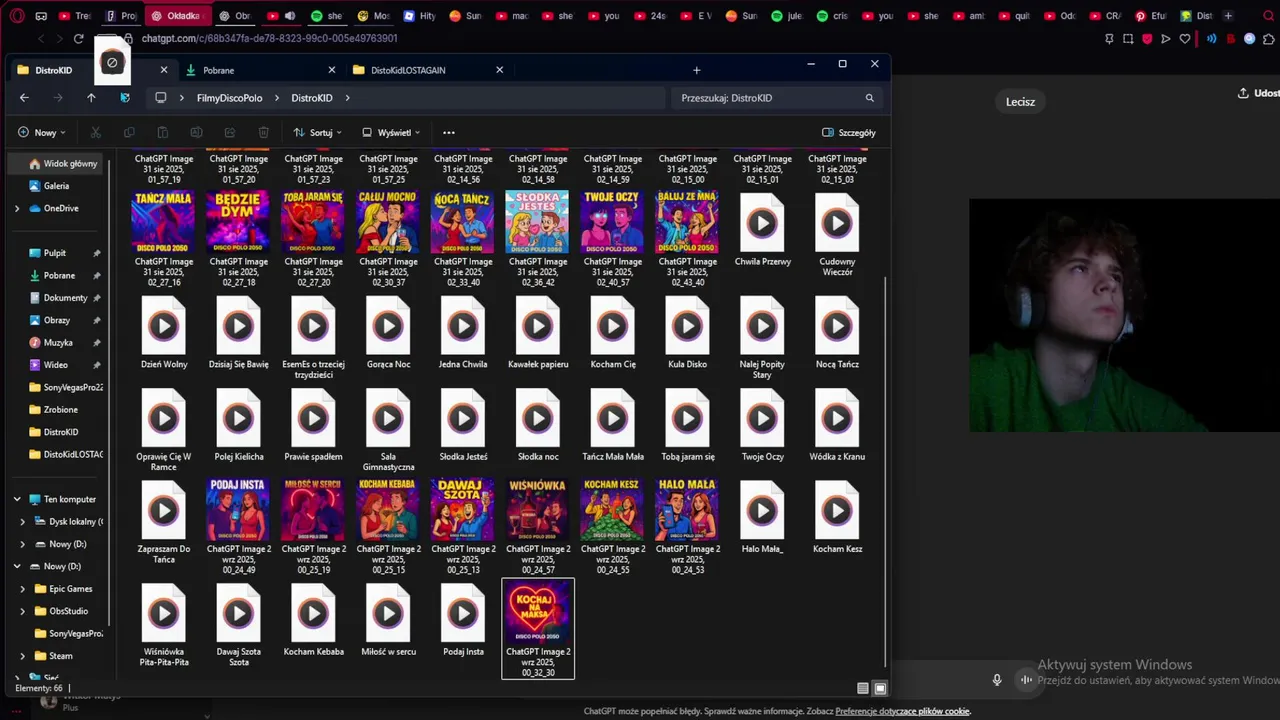The height and width of the screenshot is (720, 1280).
Task: Open the Wódka z Kranu audio file
Action: coord(837,426)
